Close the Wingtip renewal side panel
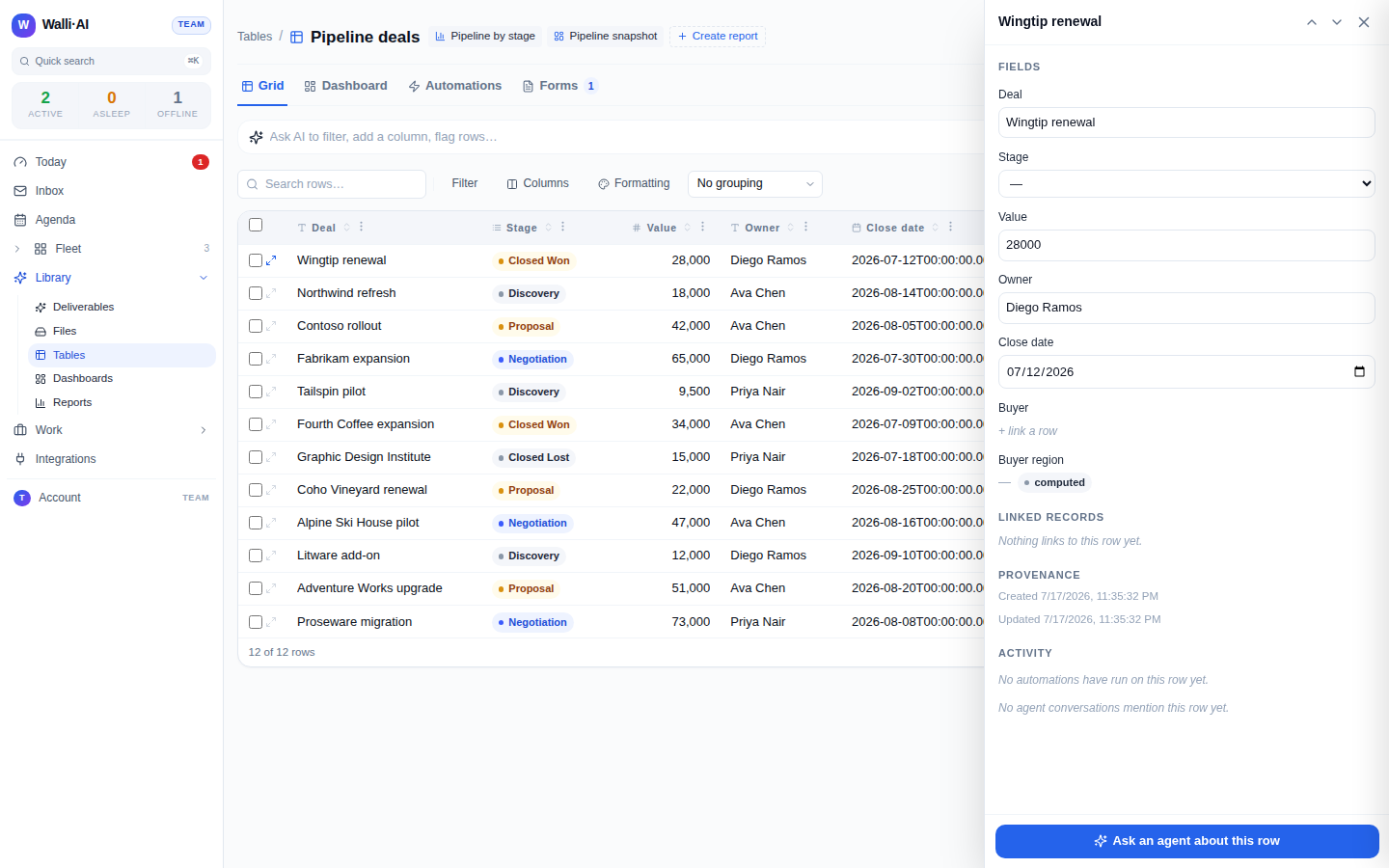This screenshot has height=868, width=1389. 1364,22
